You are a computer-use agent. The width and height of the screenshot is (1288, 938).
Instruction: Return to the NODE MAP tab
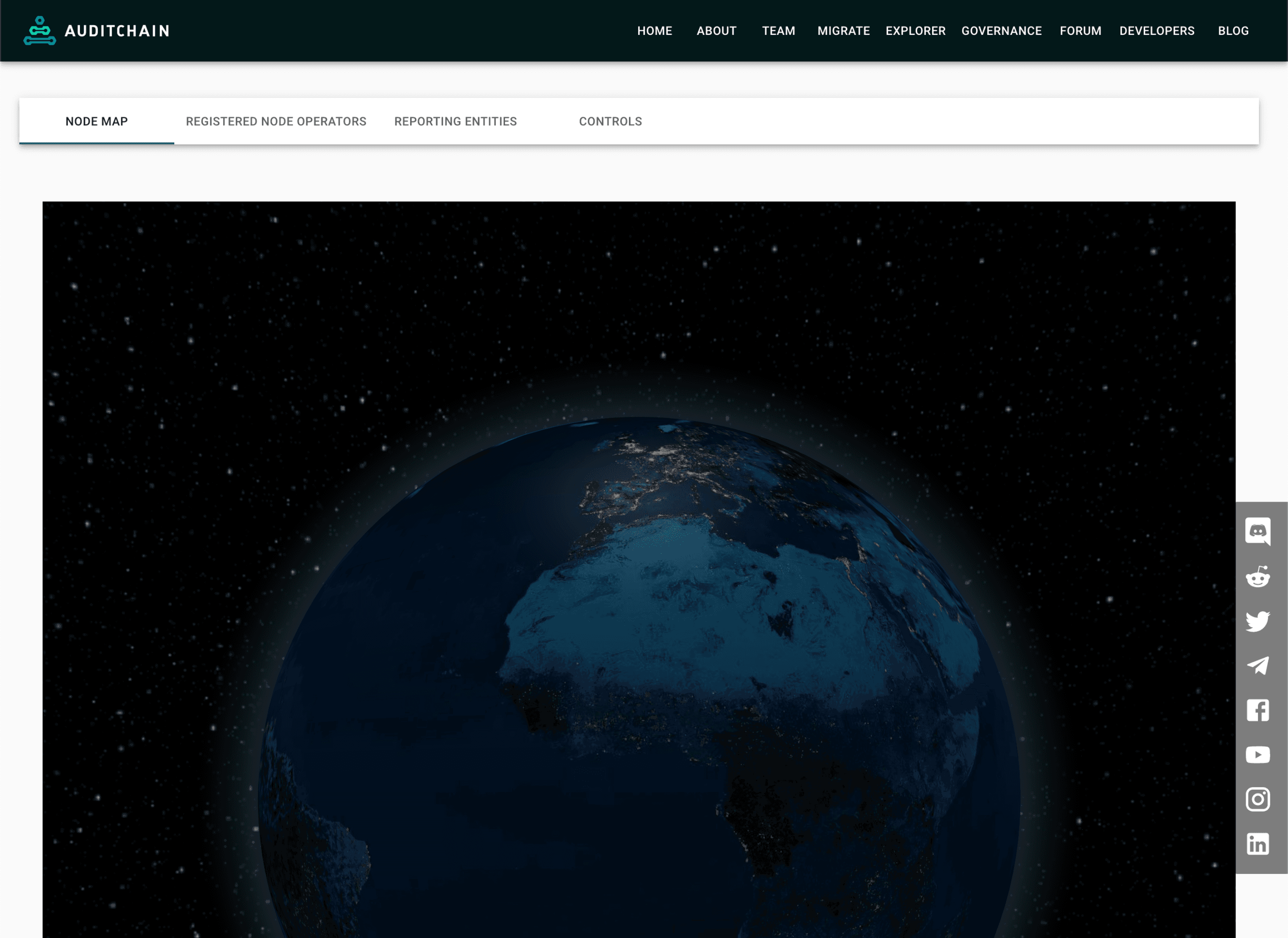click(97, 121)
